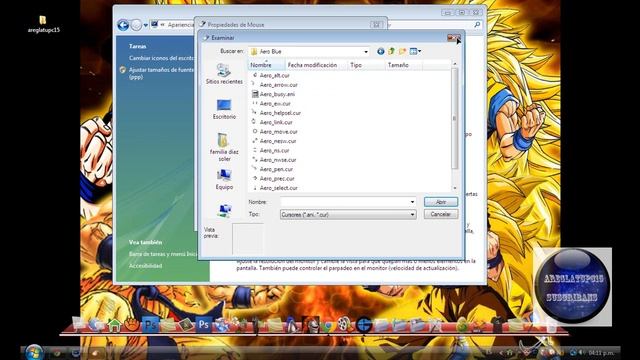Viewport: 640px width, 360px height.
Task: Select the Aero_pen.cur file
Action: tap(272, 169)
